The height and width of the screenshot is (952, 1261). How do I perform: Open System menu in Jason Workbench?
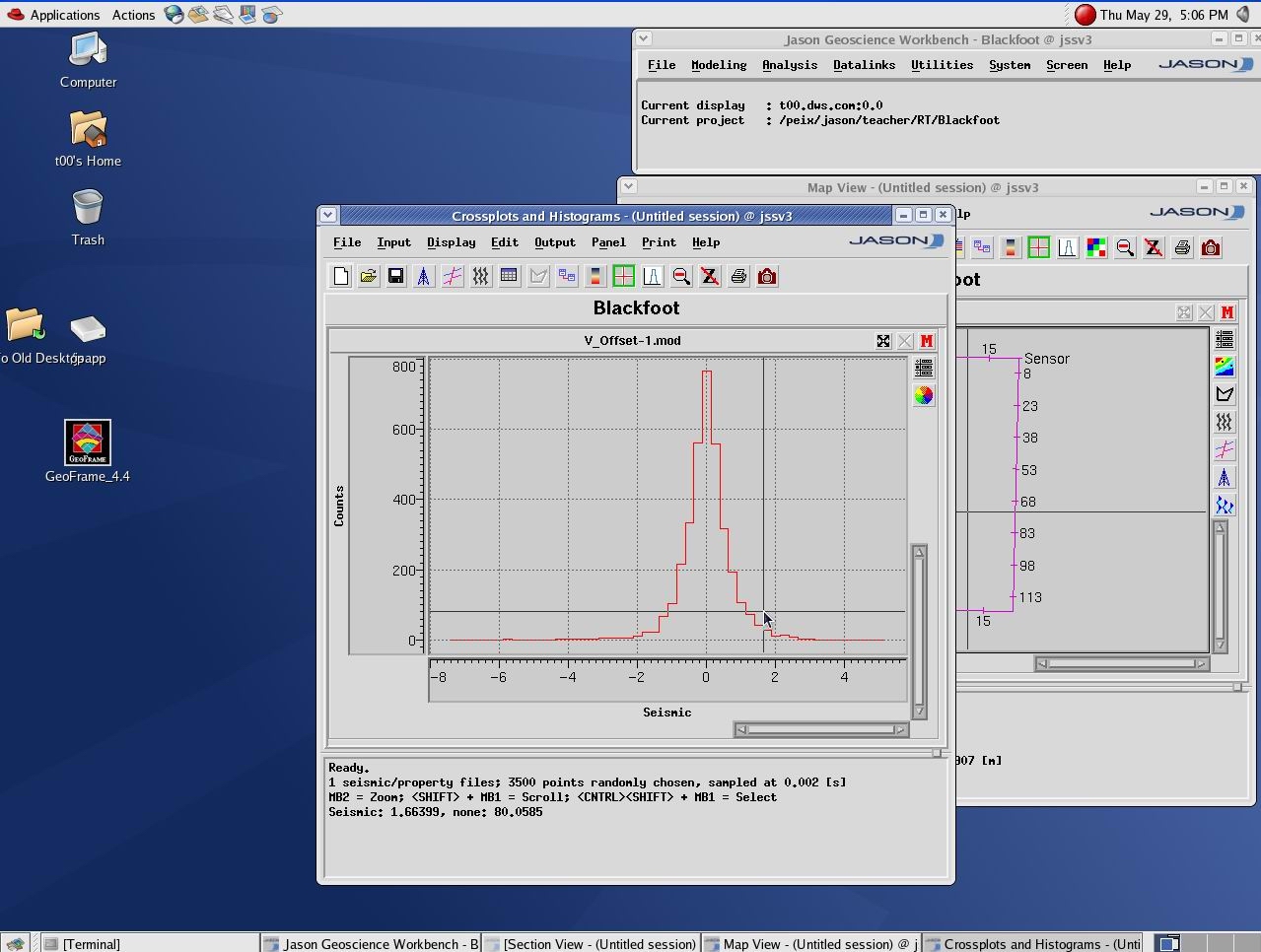point(1010,65)
